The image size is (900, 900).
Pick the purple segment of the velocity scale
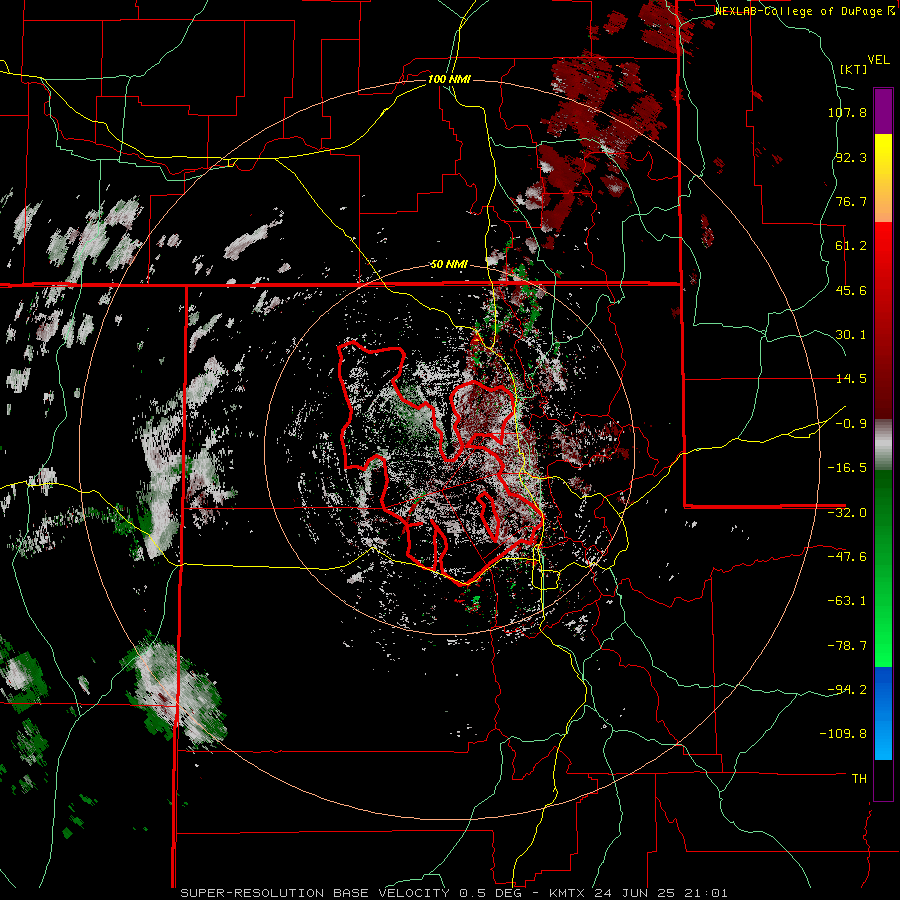click(883, 111)
